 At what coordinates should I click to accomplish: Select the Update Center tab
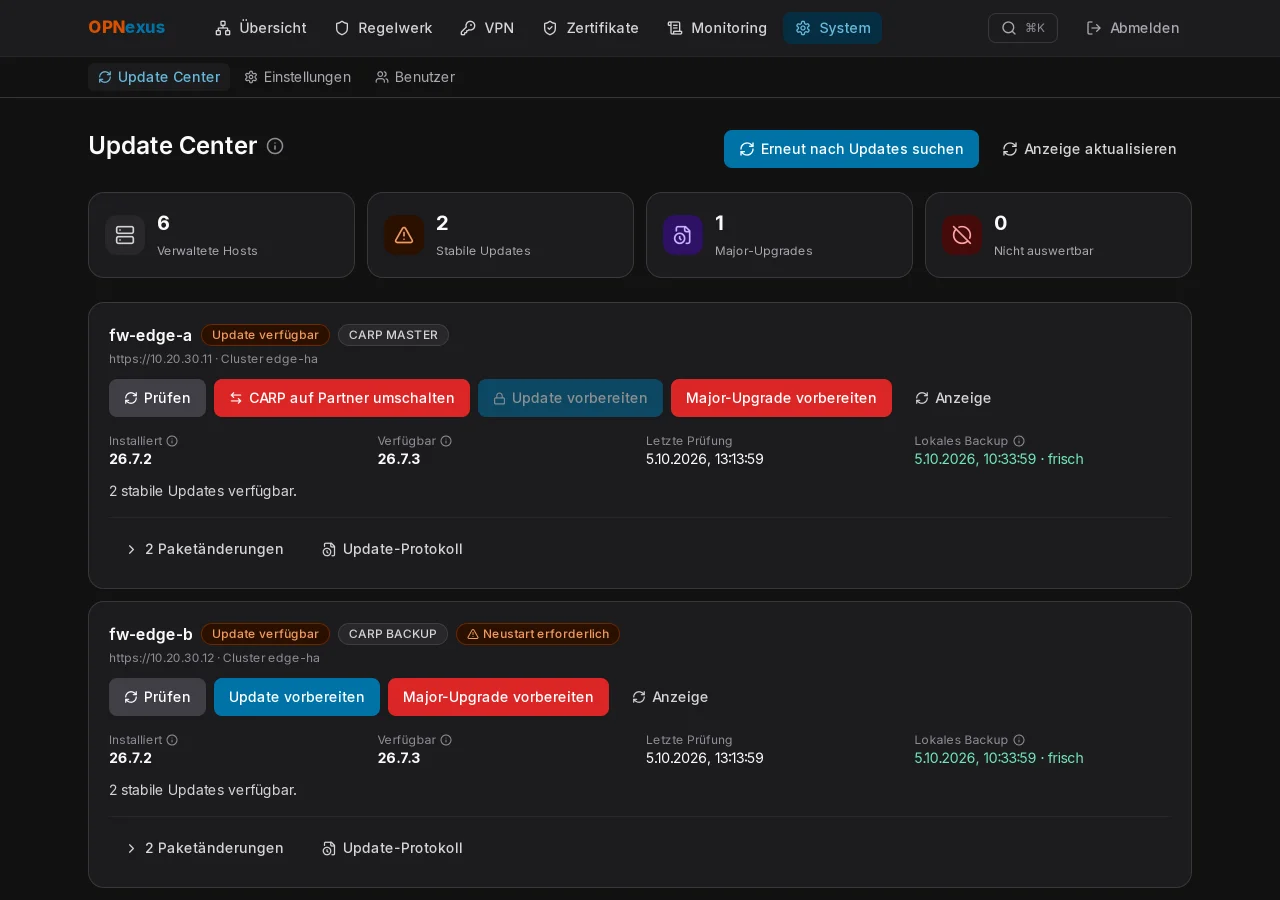coord(159,77)
